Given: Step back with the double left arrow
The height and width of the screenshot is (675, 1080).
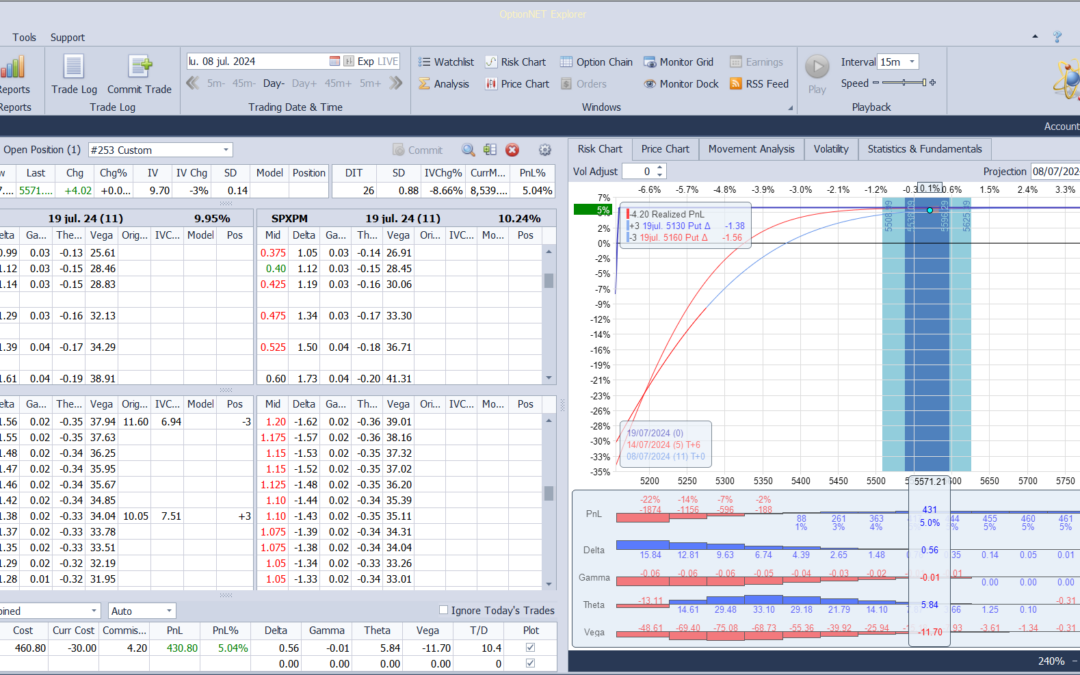Looking at the screenshot, I should tap(193, 83).
